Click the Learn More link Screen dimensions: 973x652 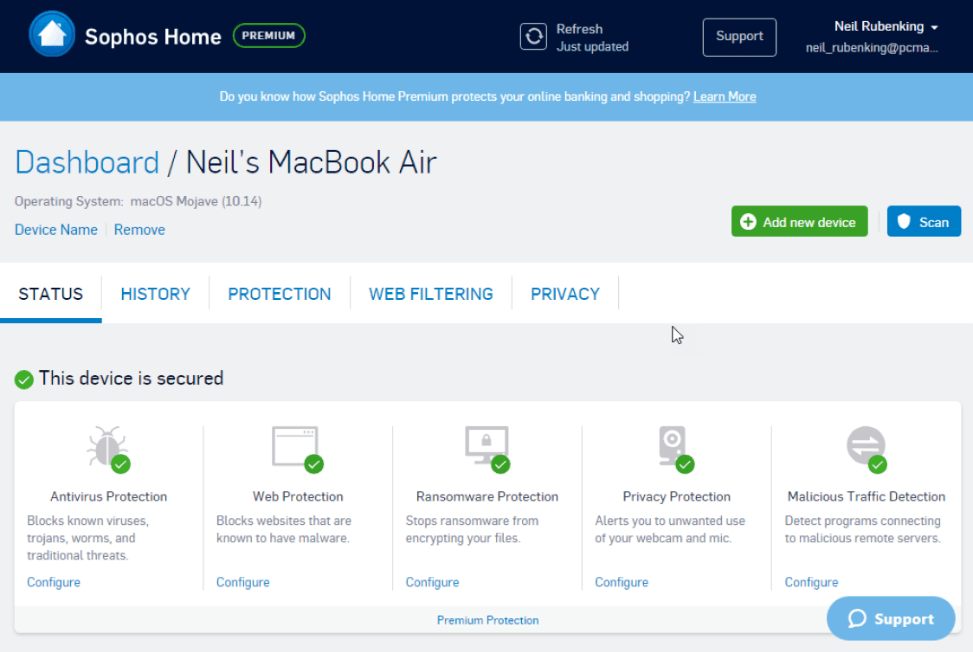point(724,96)
